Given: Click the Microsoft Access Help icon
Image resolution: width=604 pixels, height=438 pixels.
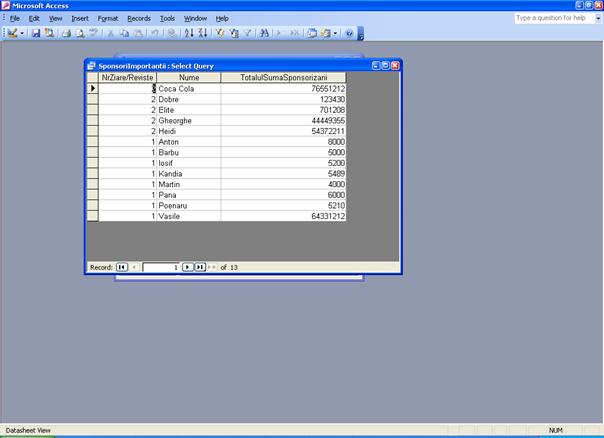Looking at the screenshot, I should (349, 33).
